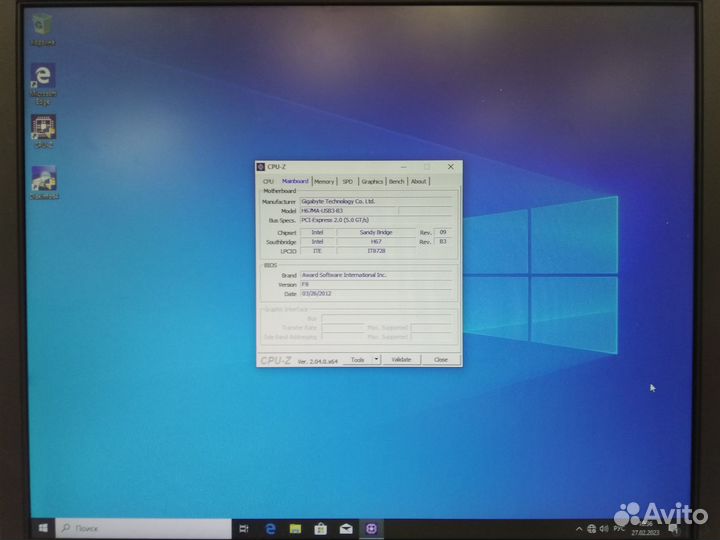Click the Manufacturer field showing Gigabyte Technology
Viewport: 720px width, 540px height.
click(x=376, y=202)
